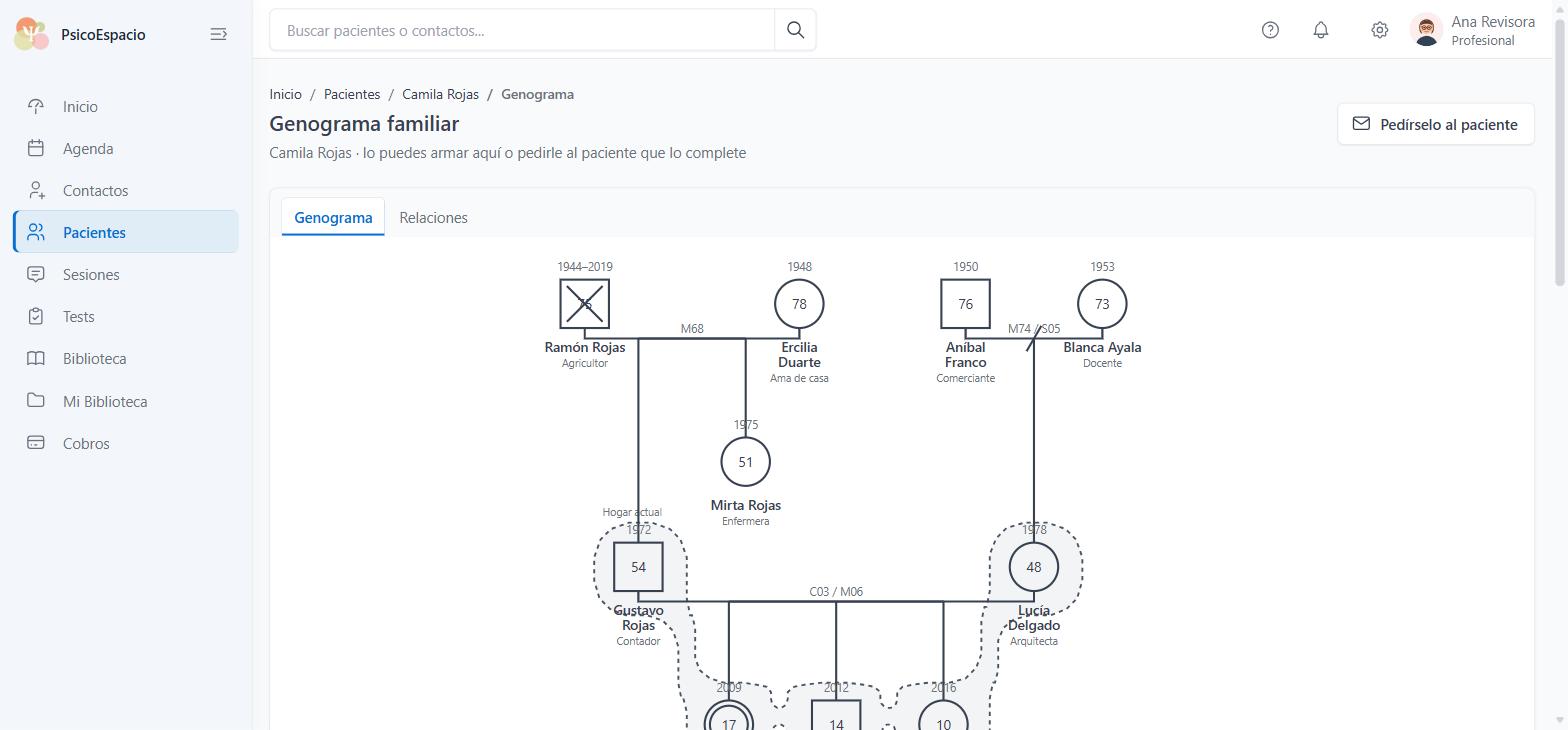The height and width of the screenshot is (730, 1568).
Task: Open the help question mark icon
Action: point(1270,30)
